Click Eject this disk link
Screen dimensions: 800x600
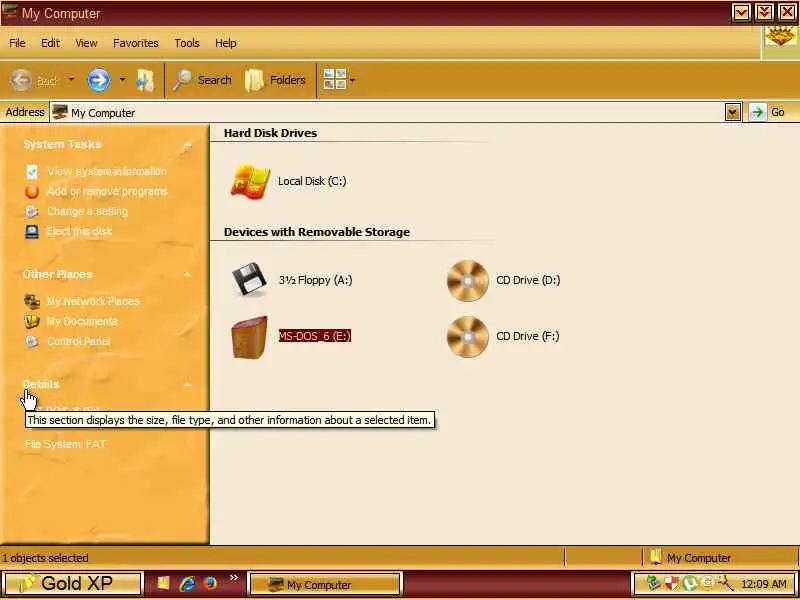pos(79,232)
